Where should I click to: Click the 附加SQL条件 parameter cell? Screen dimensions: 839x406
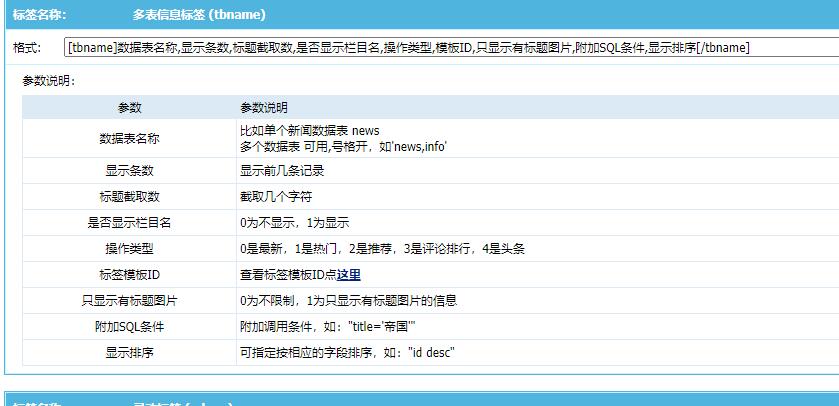tap(129, 326)
